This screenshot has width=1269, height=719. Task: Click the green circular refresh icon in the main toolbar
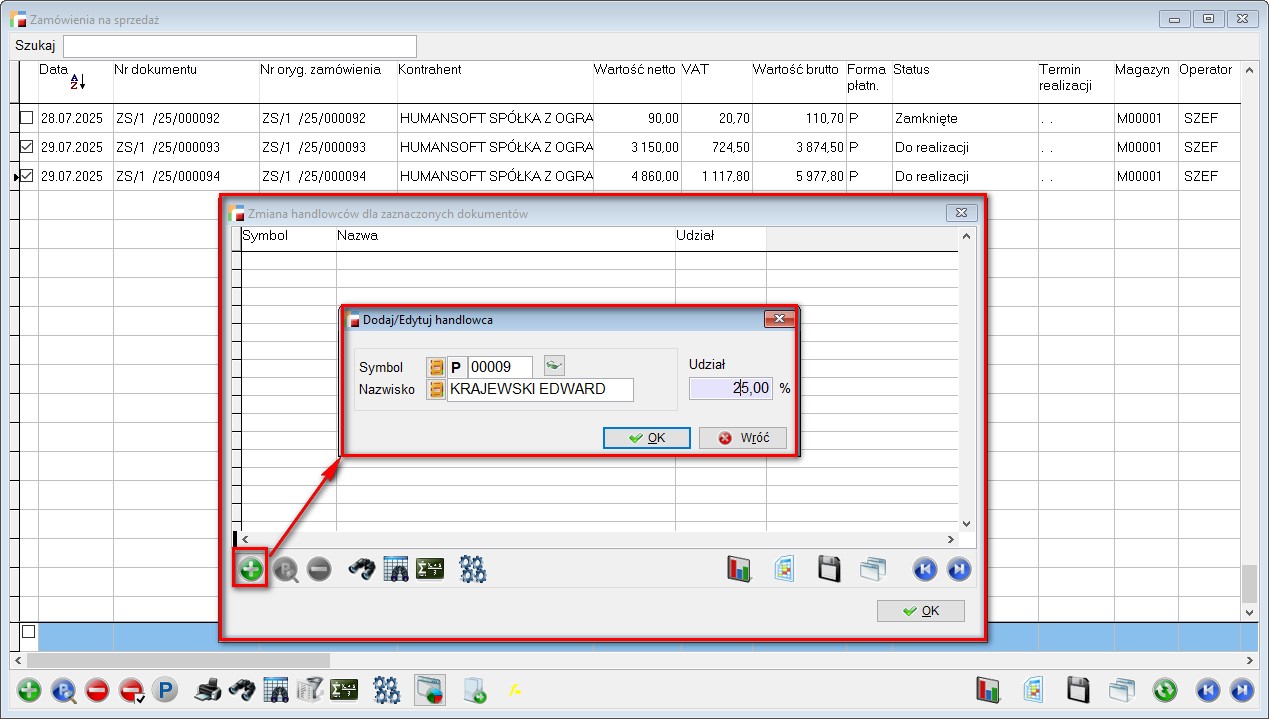click(1165, 690)
